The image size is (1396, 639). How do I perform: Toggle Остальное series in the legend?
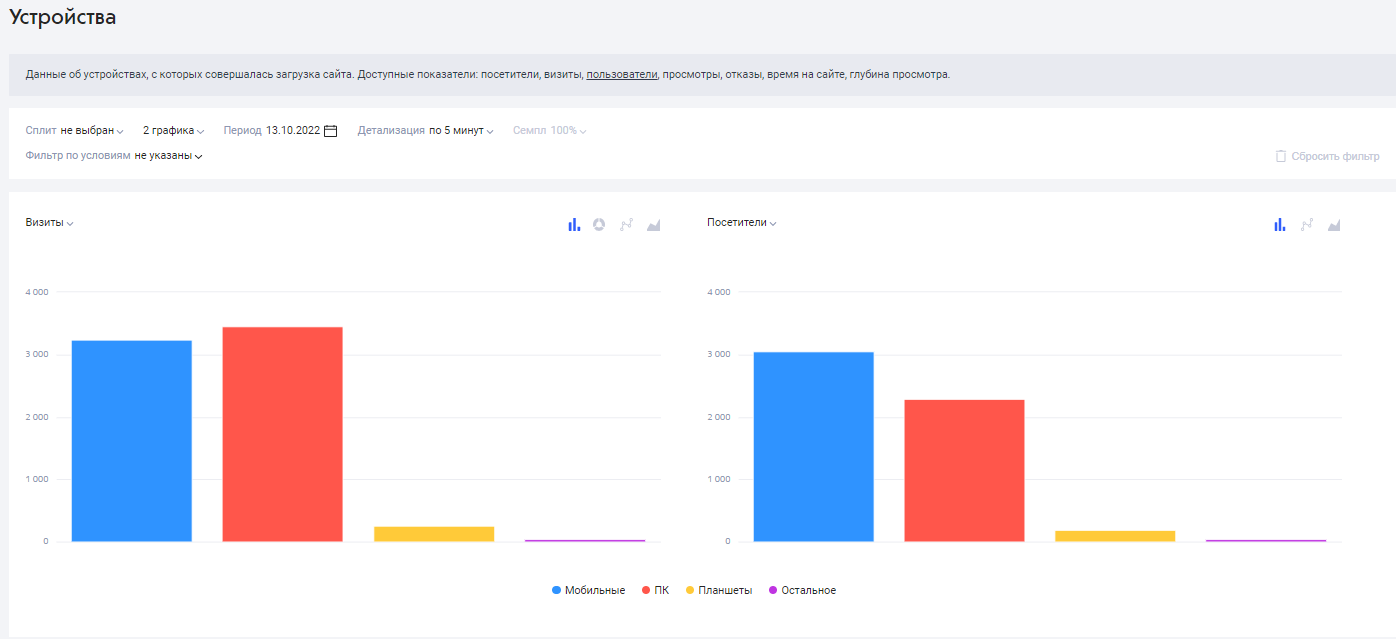(802, 590)
